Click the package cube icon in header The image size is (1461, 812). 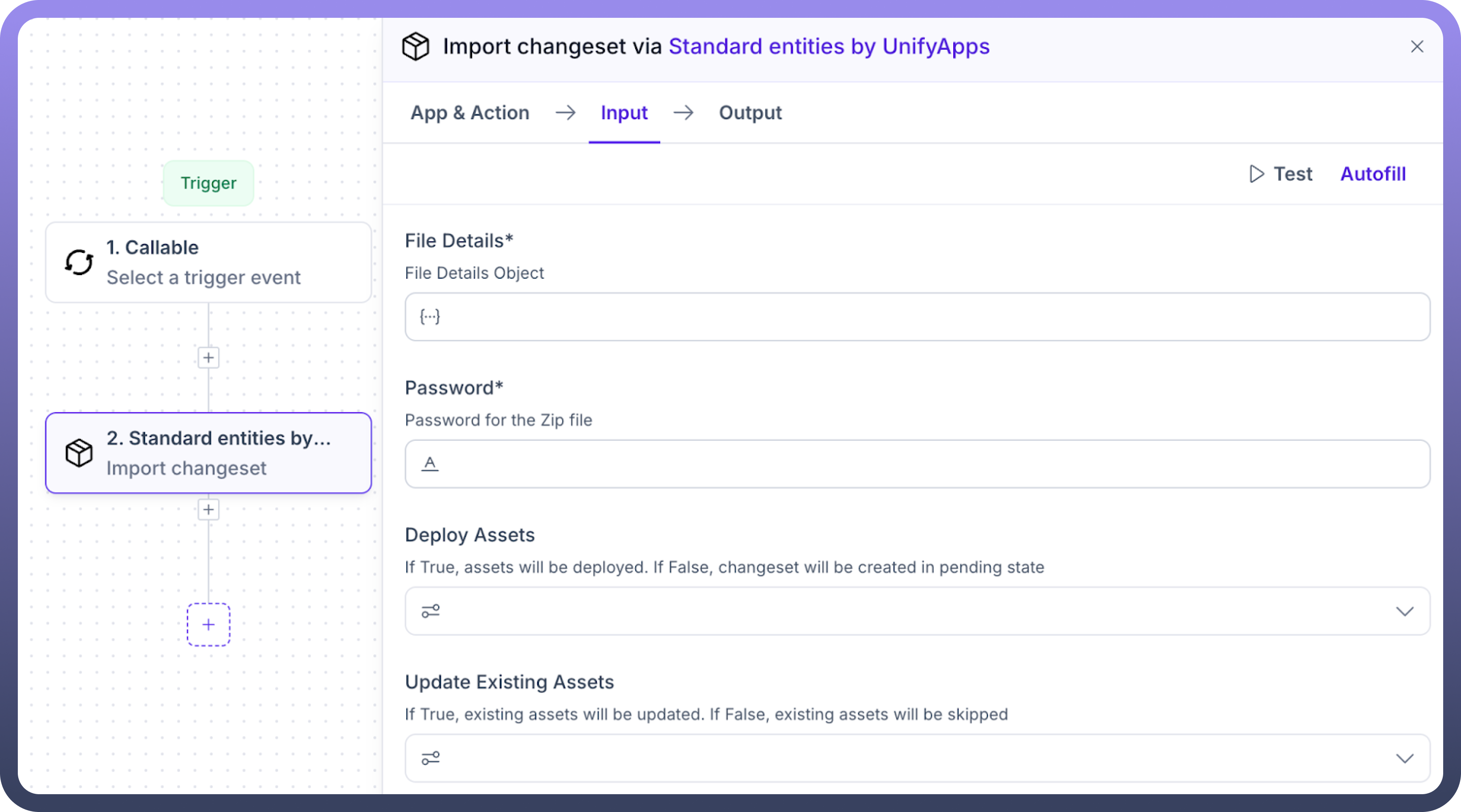(x=415, y=46)
